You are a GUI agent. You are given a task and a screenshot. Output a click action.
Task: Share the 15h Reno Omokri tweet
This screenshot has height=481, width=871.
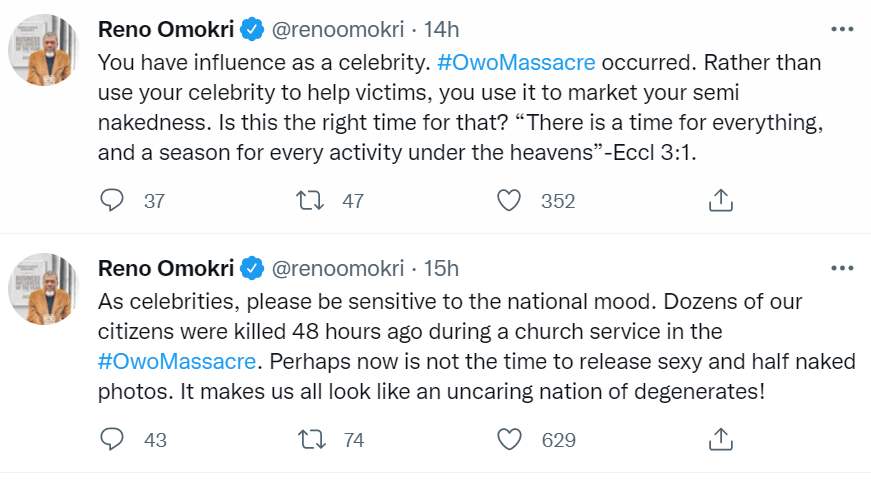[720, 439]
